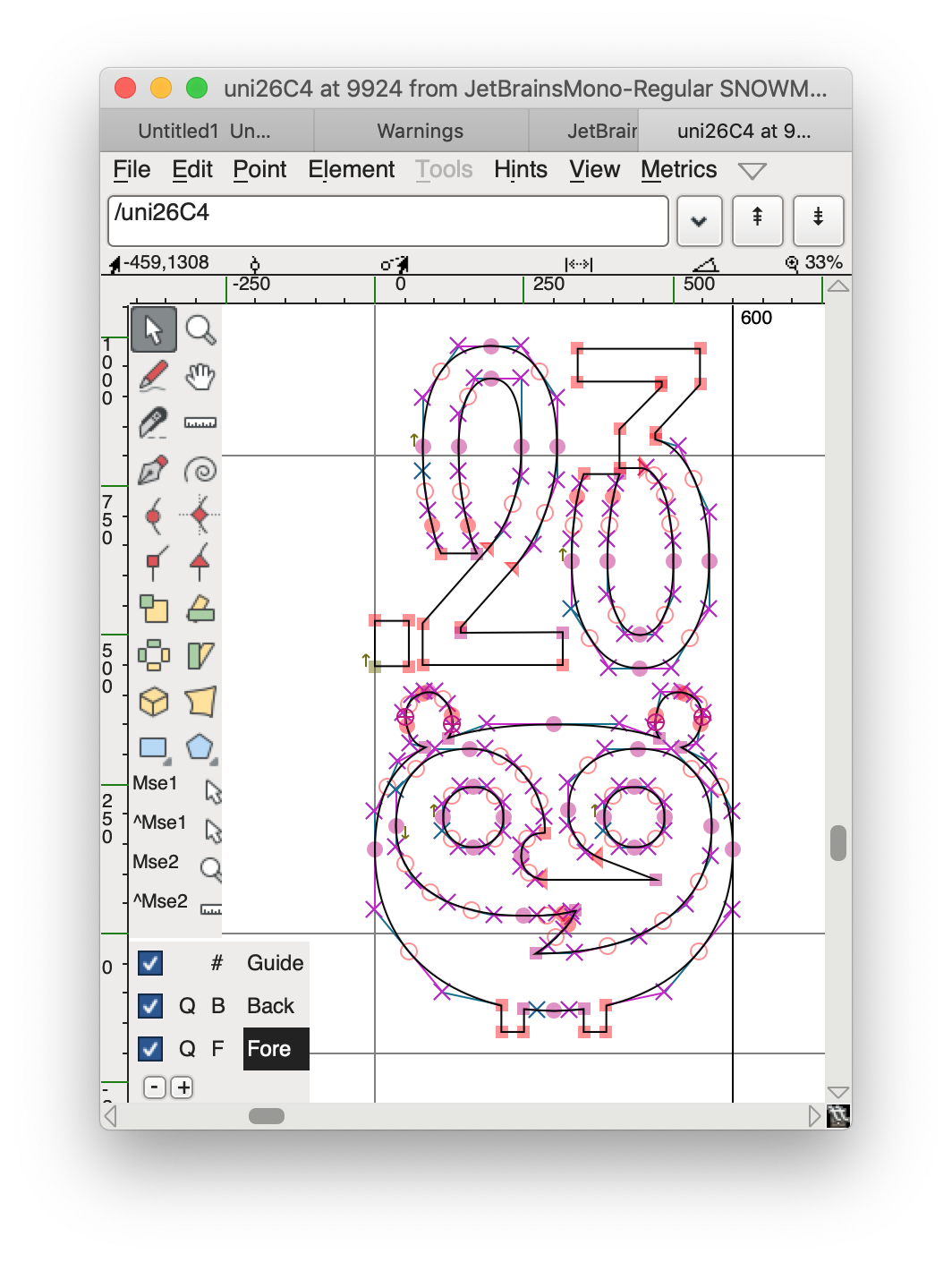
Task: Select the Guide layer label
Action: (276, 963)
